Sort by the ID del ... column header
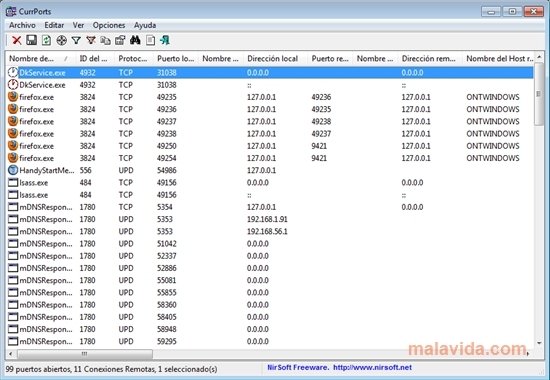 click(x=94, y=59)
